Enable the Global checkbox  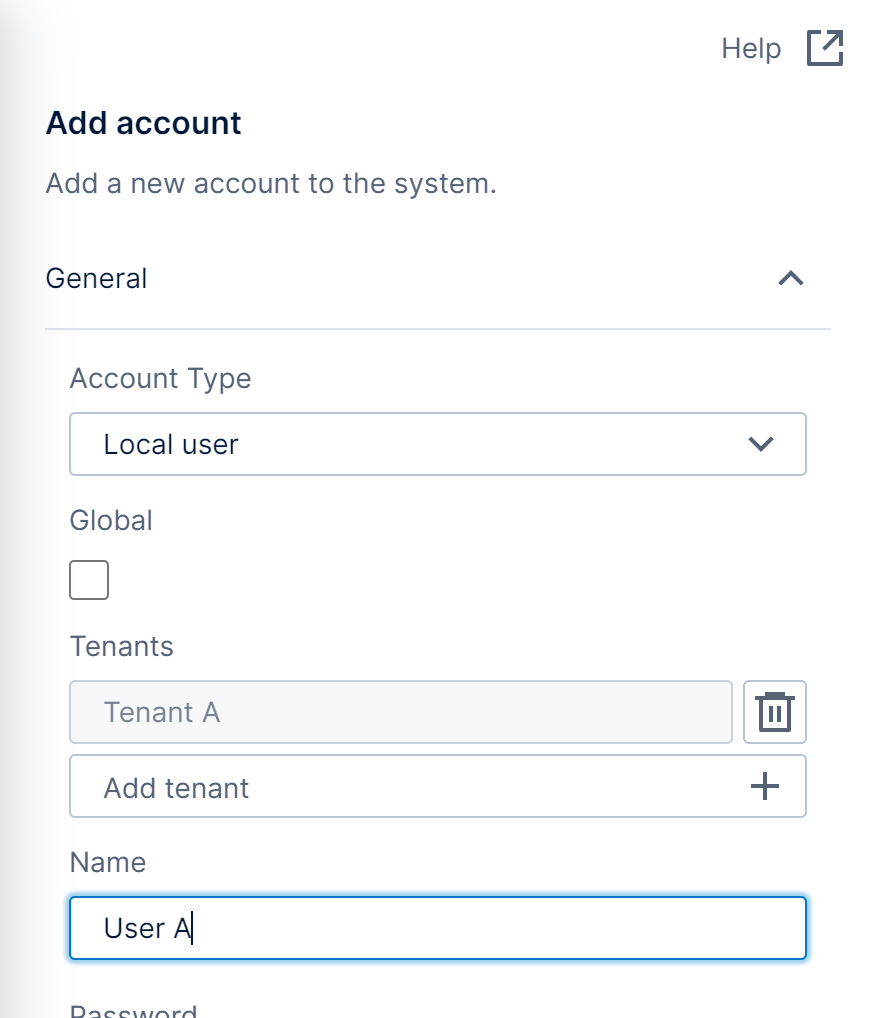click(89, 580)
